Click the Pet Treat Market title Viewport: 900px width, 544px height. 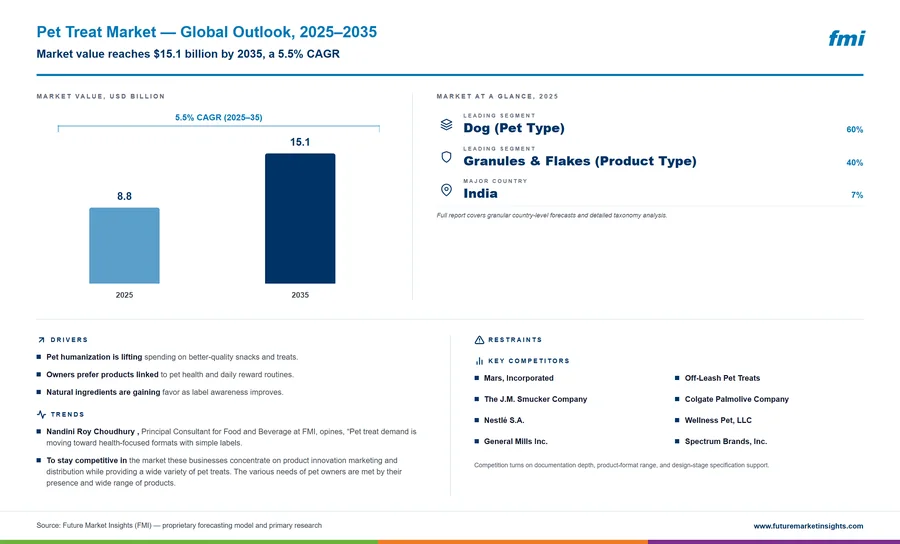[x=207, y=32]
